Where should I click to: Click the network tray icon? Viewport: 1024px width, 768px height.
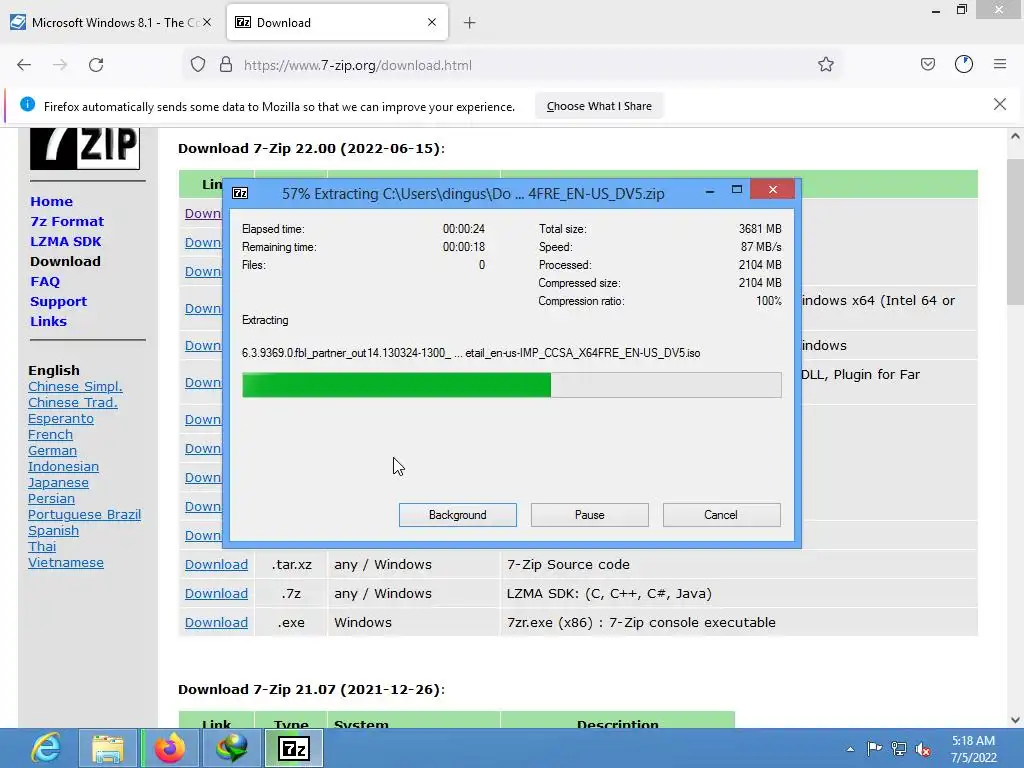click(899, 749)
